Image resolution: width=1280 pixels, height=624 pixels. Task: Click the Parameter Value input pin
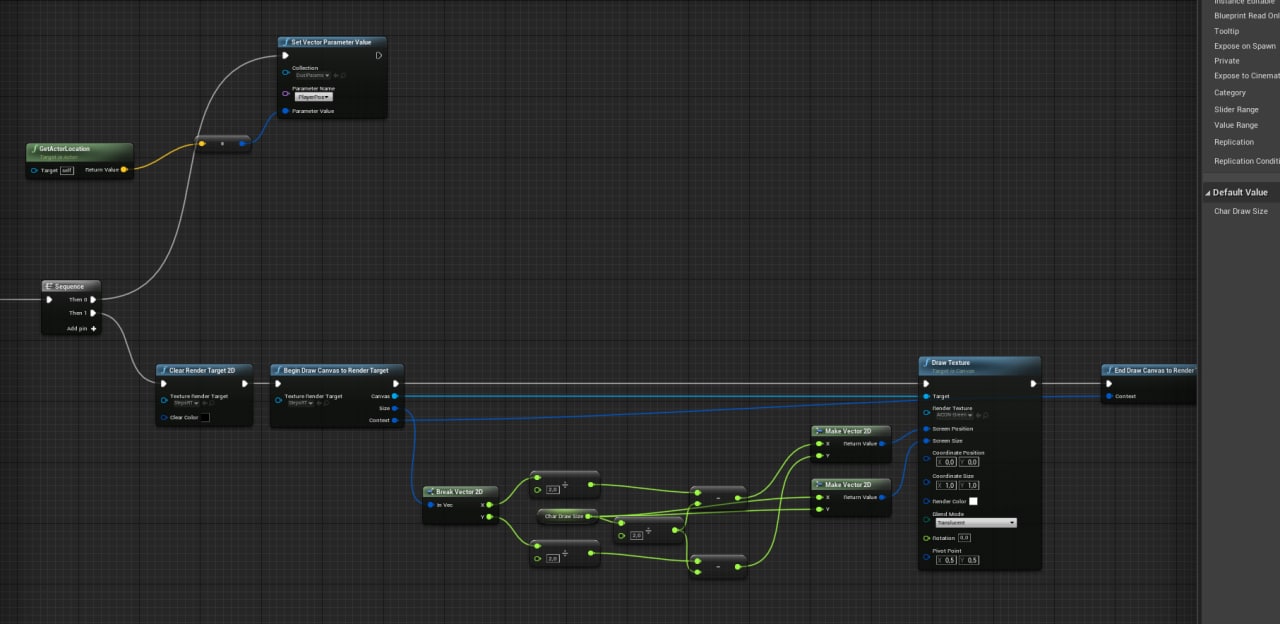tap(286, 111)
